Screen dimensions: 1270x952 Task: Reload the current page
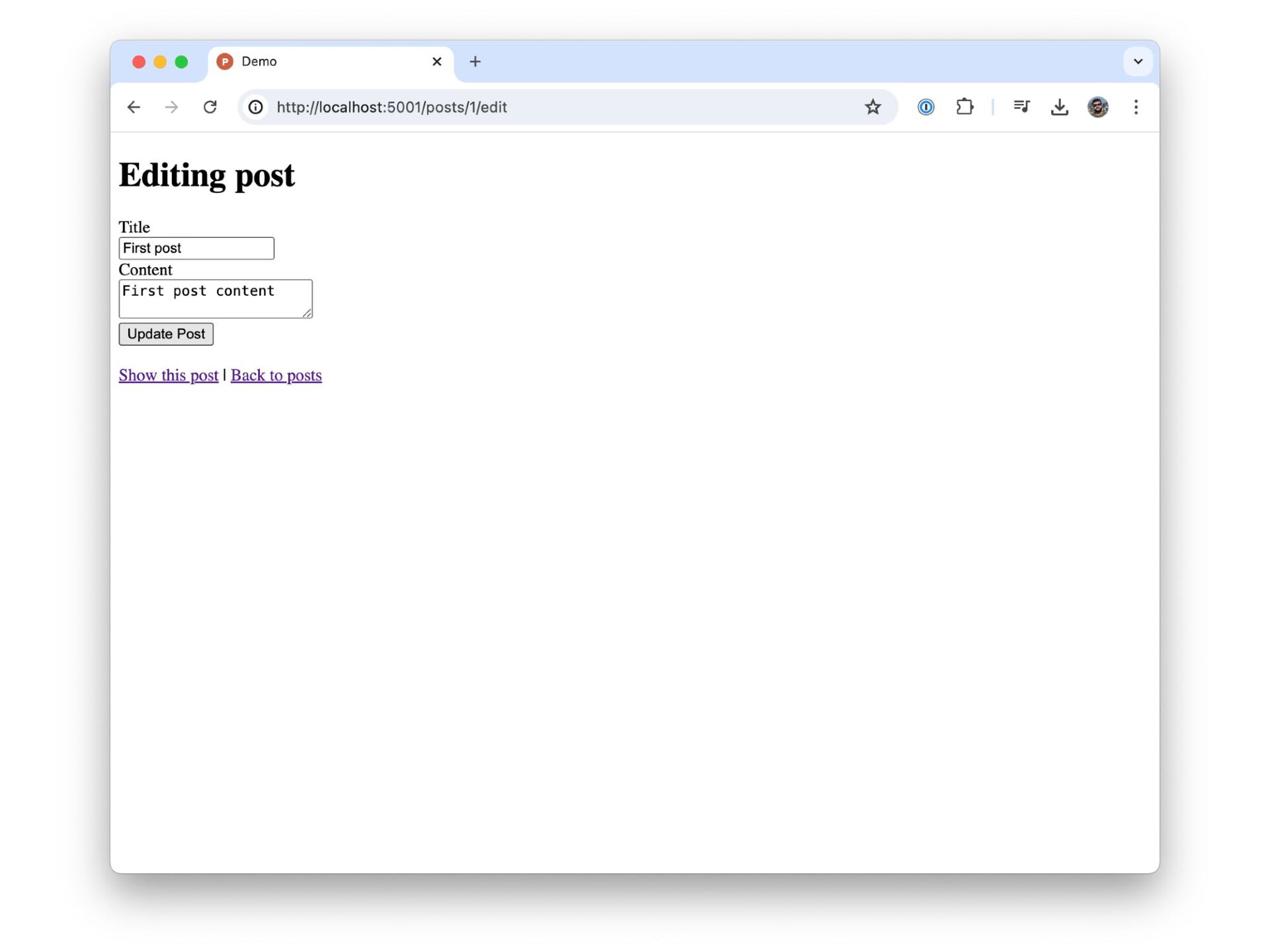(x=210, y=107)
